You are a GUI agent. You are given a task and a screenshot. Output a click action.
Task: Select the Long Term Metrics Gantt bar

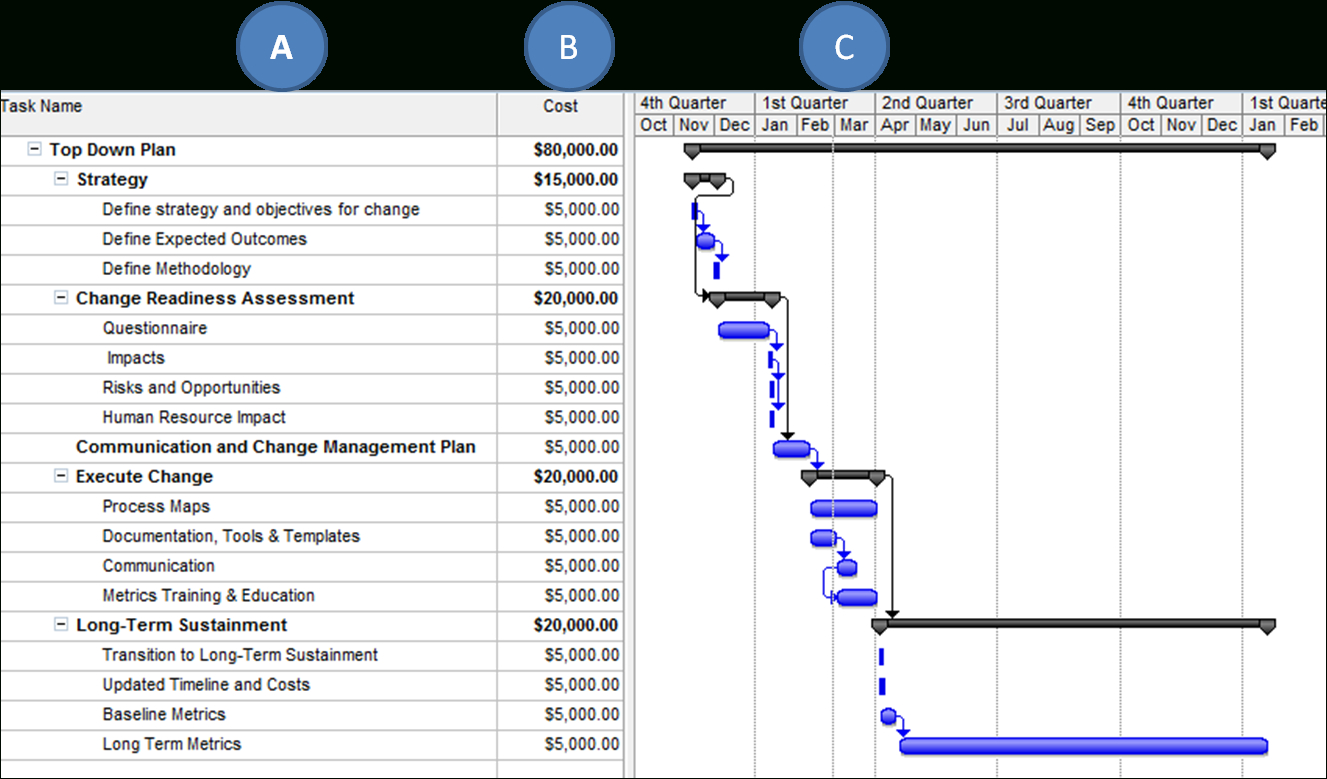1084,746
